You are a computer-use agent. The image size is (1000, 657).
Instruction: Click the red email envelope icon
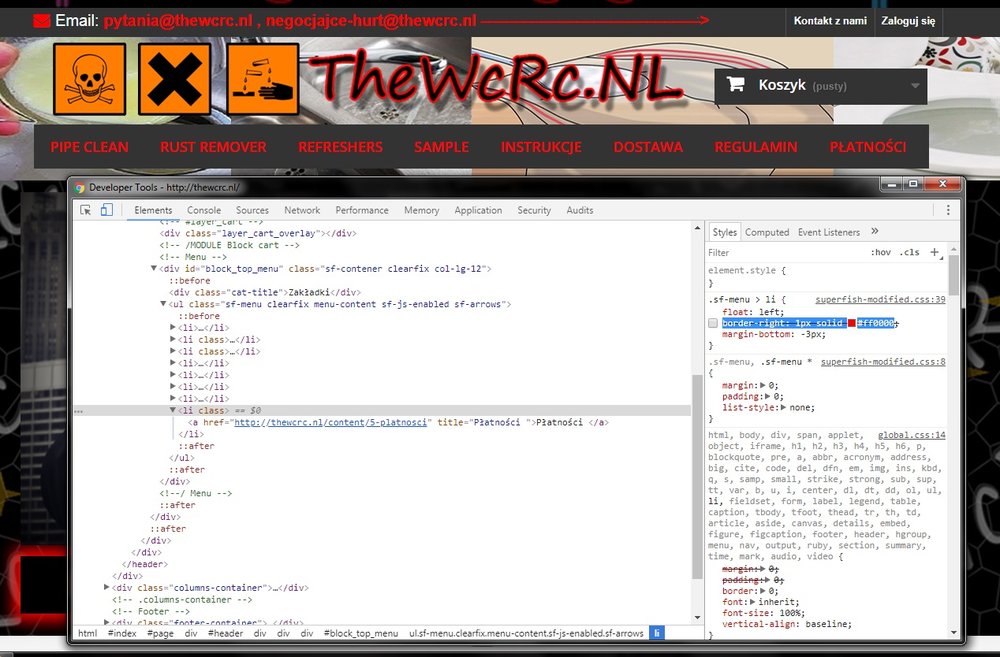point(42,21)
